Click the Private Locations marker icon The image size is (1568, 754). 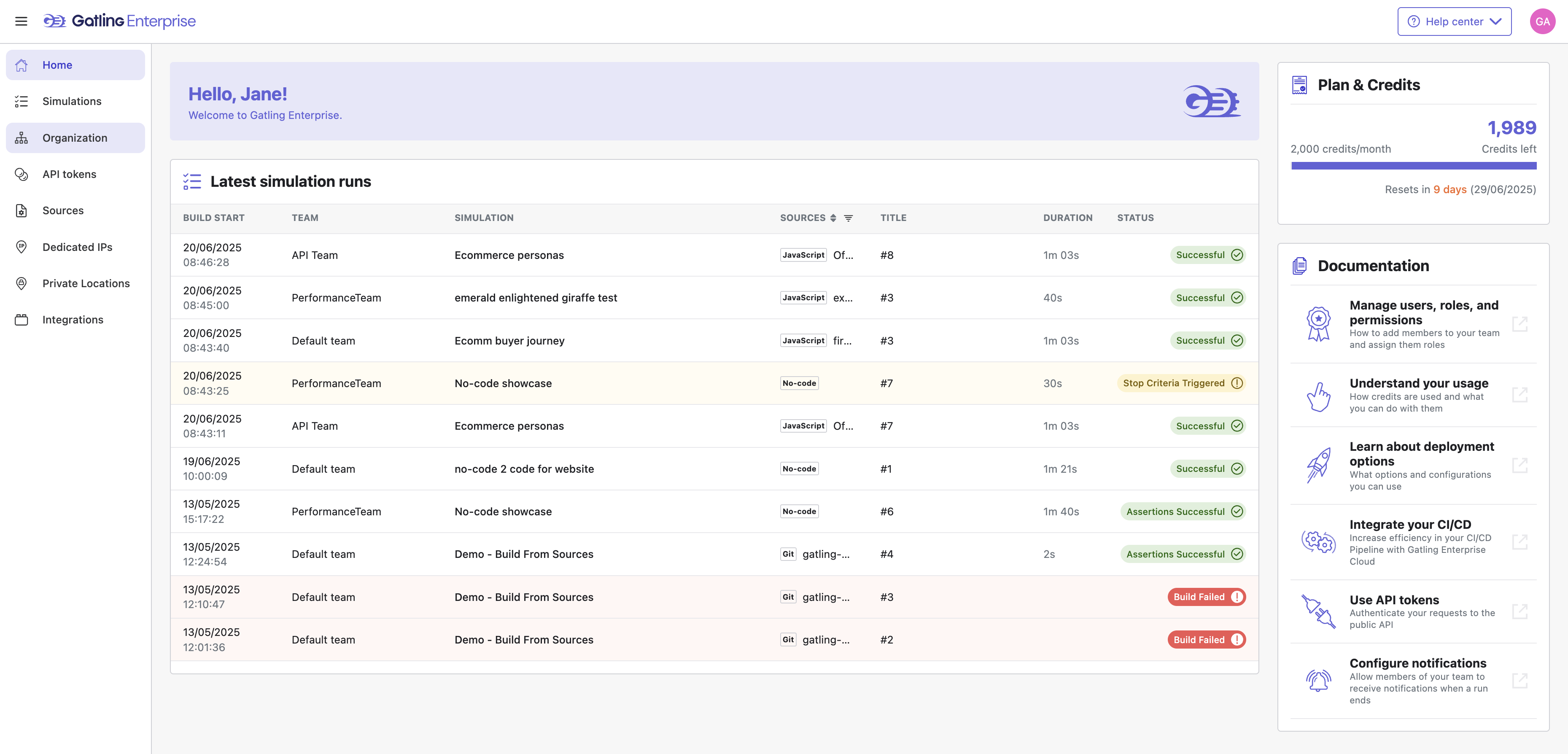pyautogui.click(x=22, y=283)
